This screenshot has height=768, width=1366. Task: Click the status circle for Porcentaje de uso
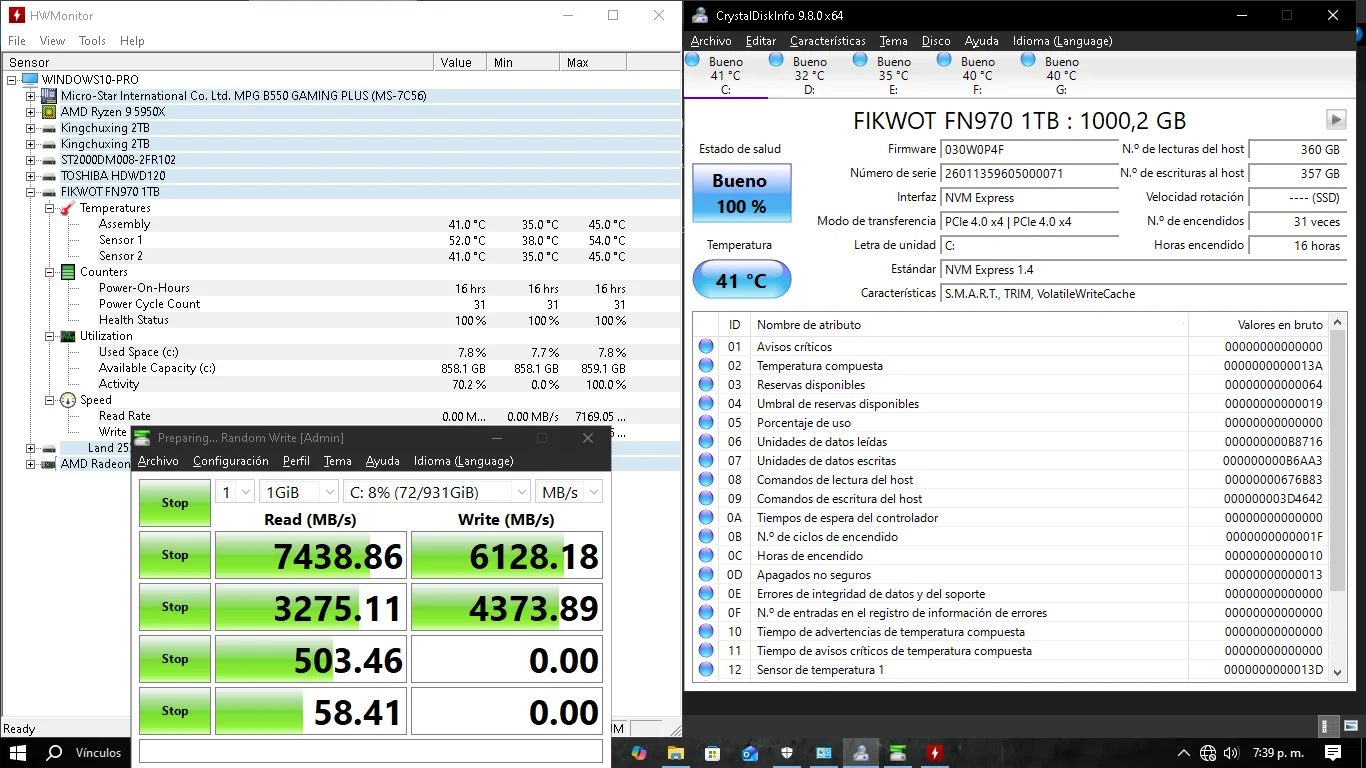click(x=706, y=423)
